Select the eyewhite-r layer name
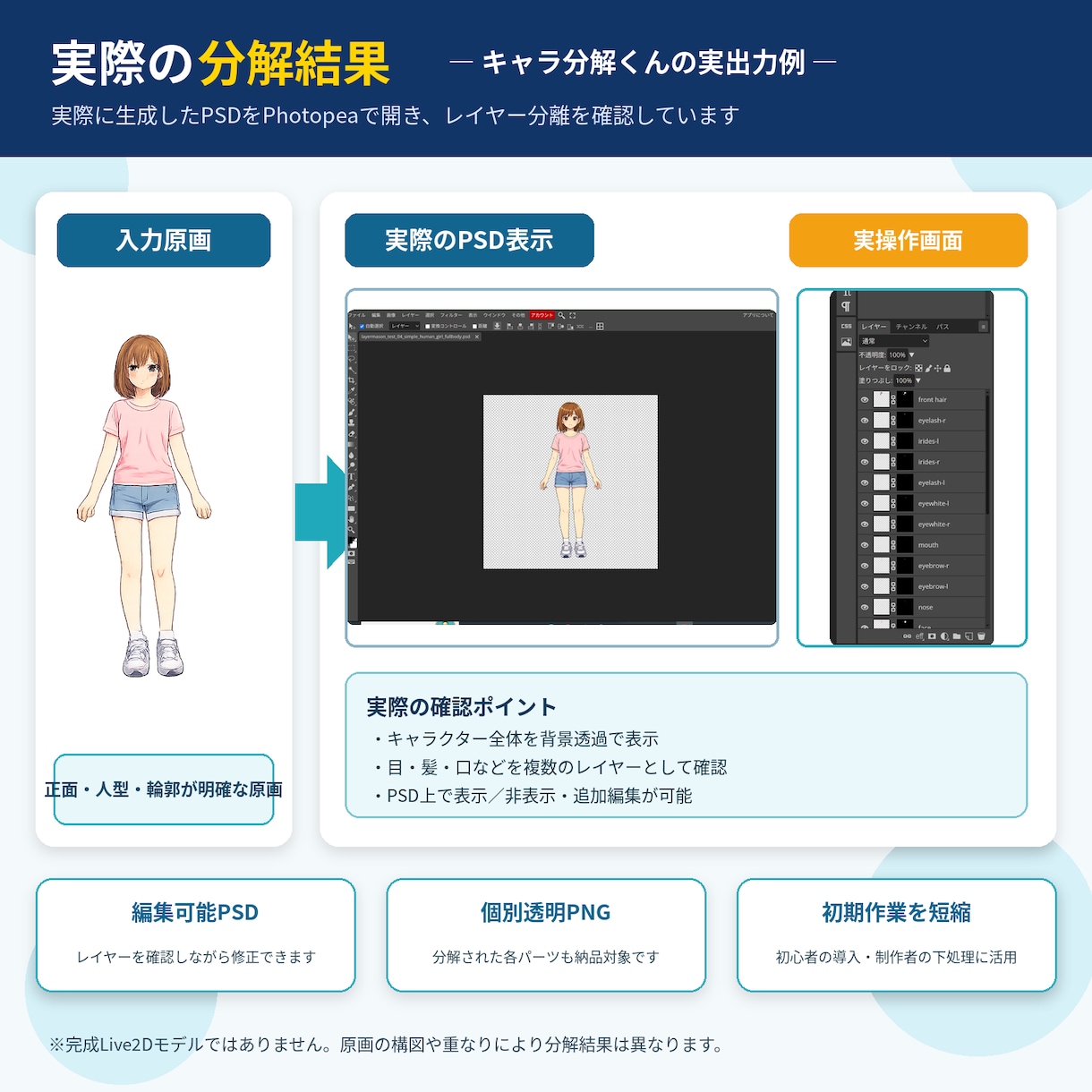1092x1092 pixels. pos(934,524)
